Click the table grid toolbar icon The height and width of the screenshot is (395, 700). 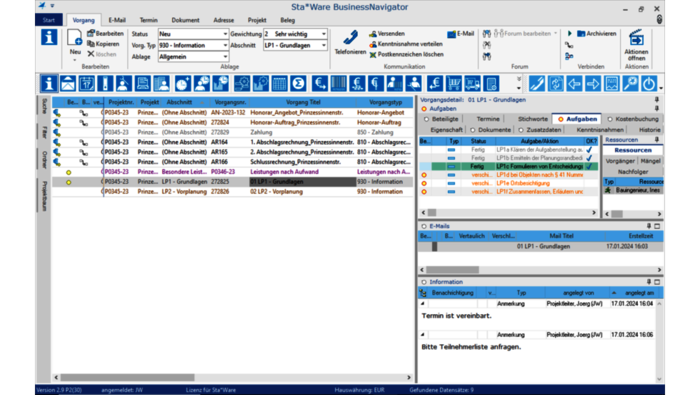point(279,83)
